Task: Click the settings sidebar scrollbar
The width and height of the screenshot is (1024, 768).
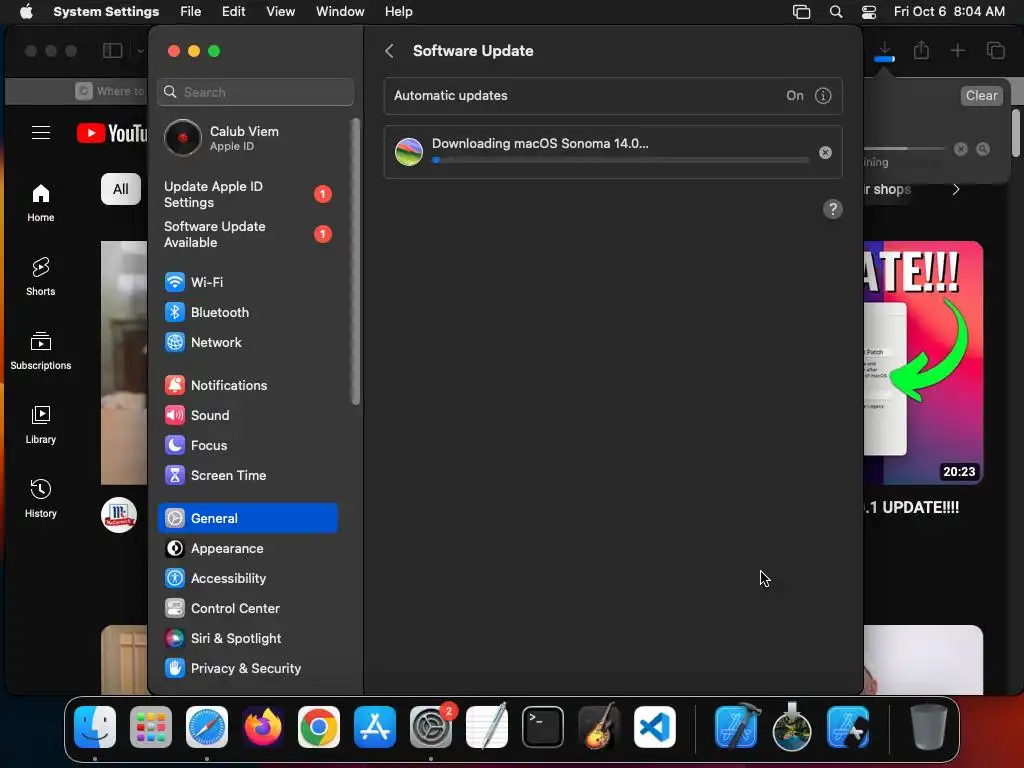Action: (x=356, y=261)
